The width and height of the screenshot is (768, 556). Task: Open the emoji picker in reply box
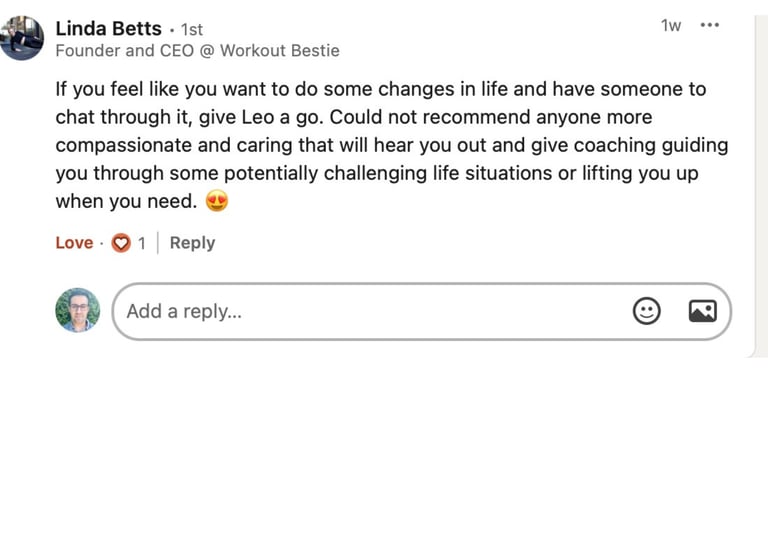coord(647,311)
